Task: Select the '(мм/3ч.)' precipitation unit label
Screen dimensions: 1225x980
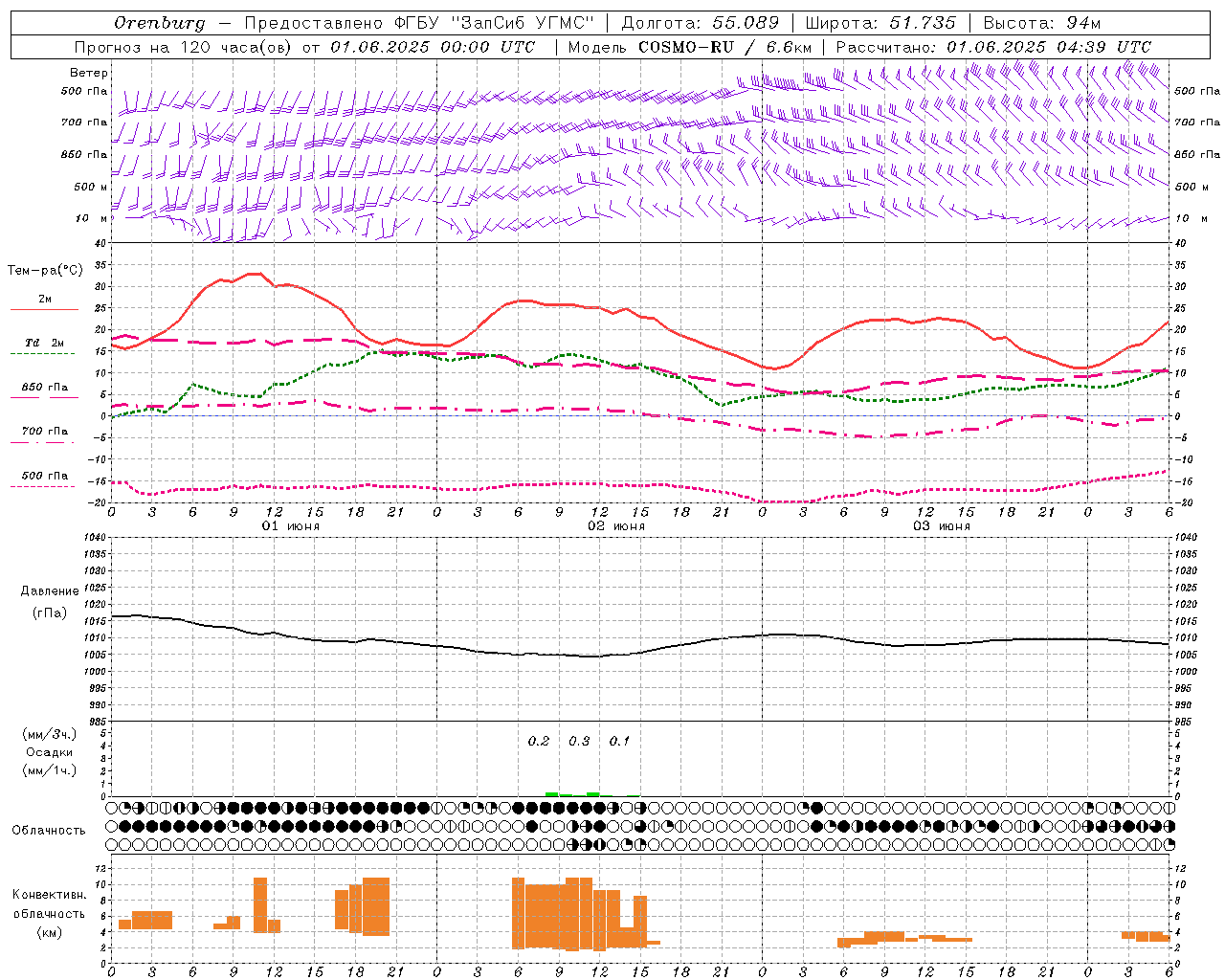Action: click(x=49, y=734)
